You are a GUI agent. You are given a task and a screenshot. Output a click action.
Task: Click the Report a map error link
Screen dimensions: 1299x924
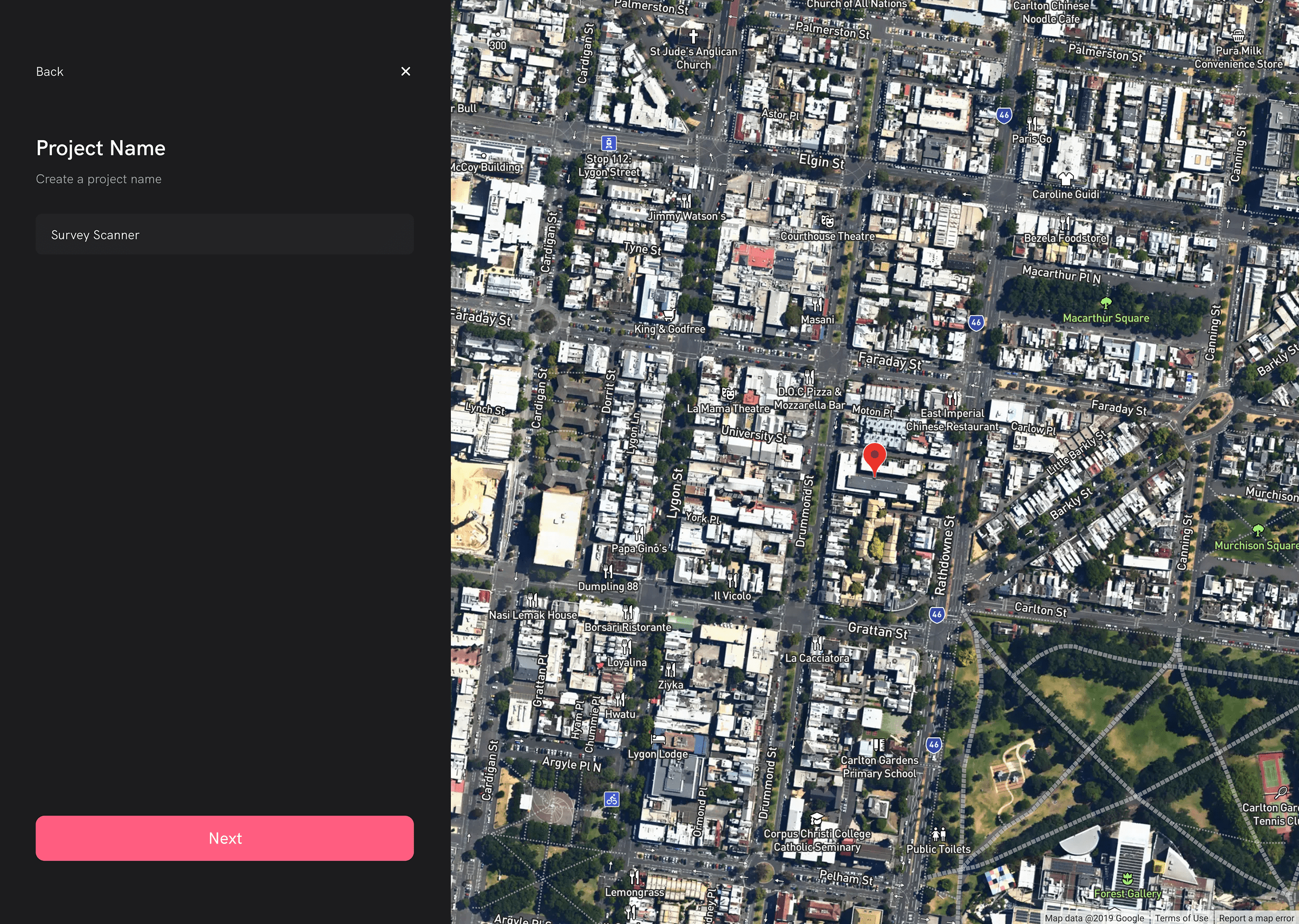pos(1256,918)
